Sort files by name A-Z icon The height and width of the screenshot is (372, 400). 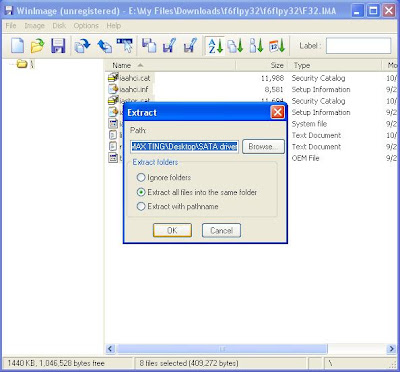(x=215, y=45)
